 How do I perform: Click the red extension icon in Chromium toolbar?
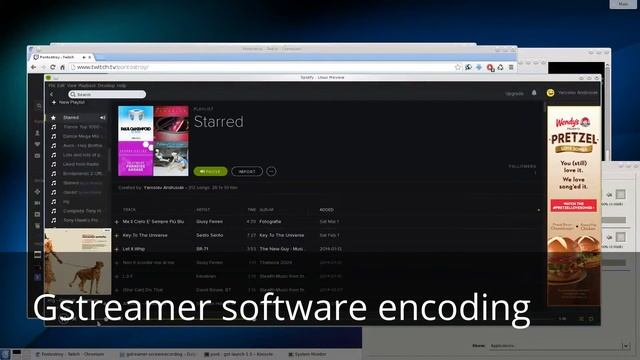point(490,68)
